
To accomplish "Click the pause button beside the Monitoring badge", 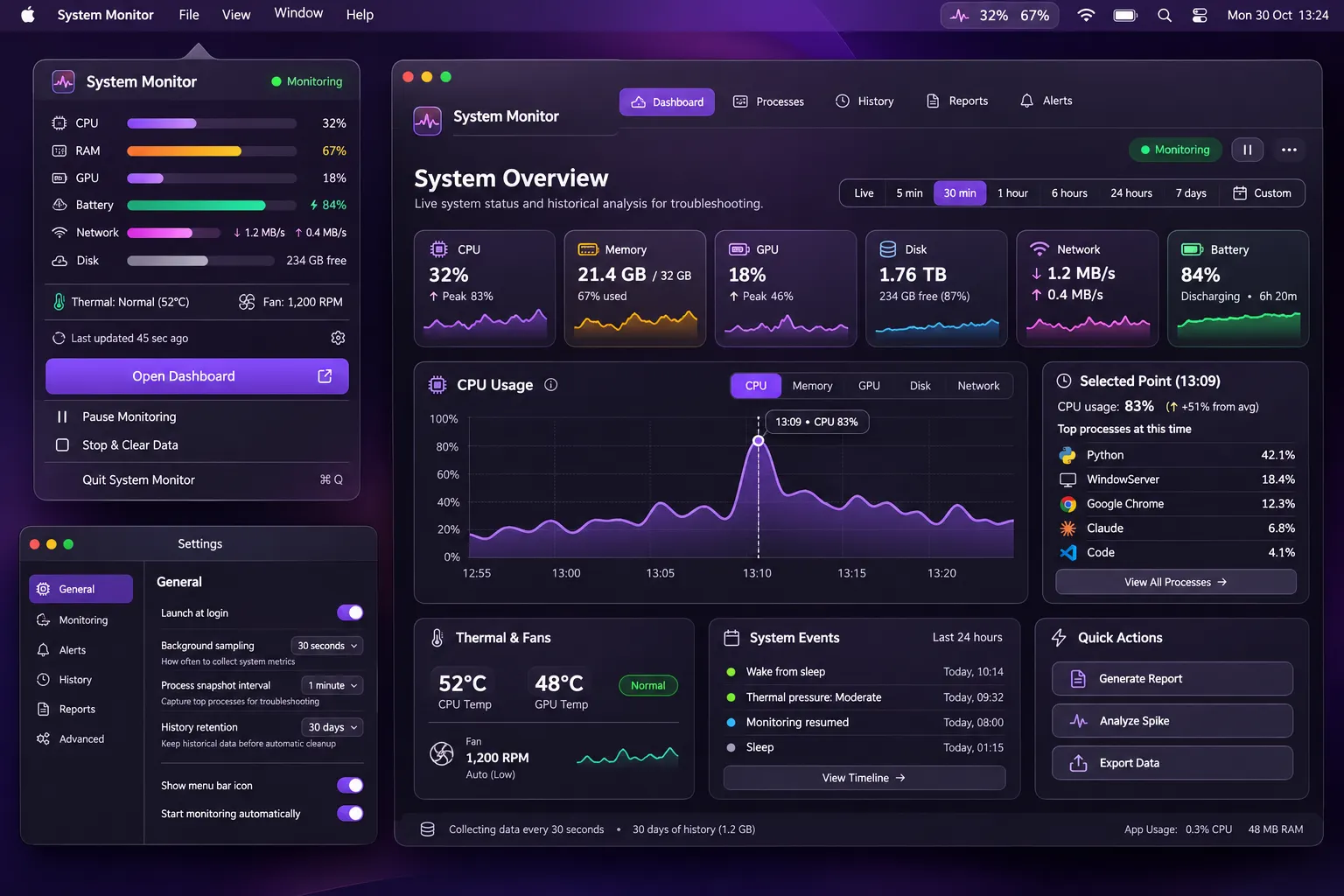I will coord(1248,150).
